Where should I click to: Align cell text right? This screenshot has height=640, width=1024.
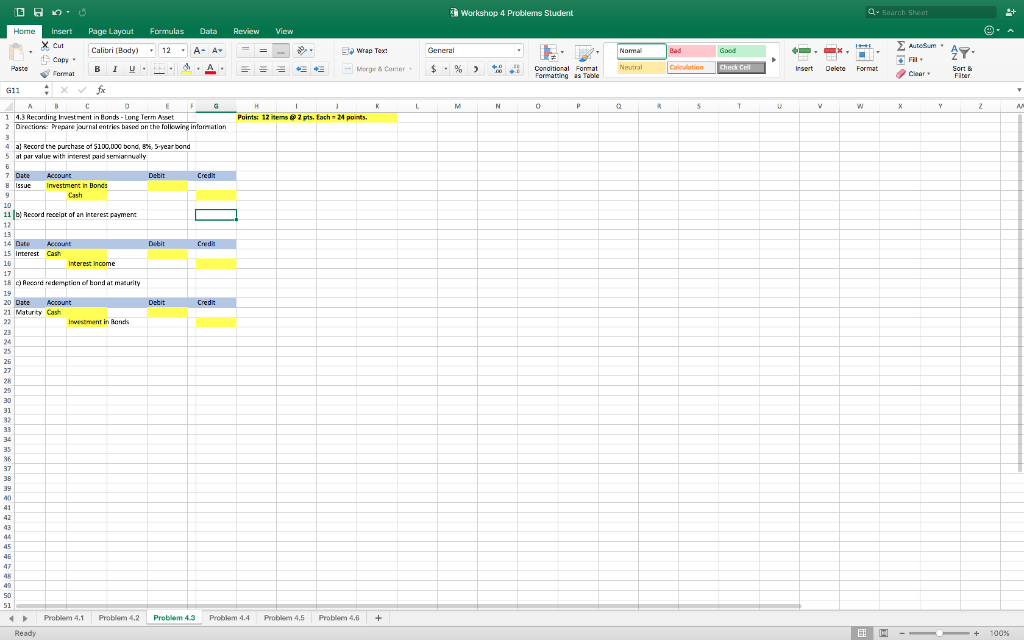281,69
